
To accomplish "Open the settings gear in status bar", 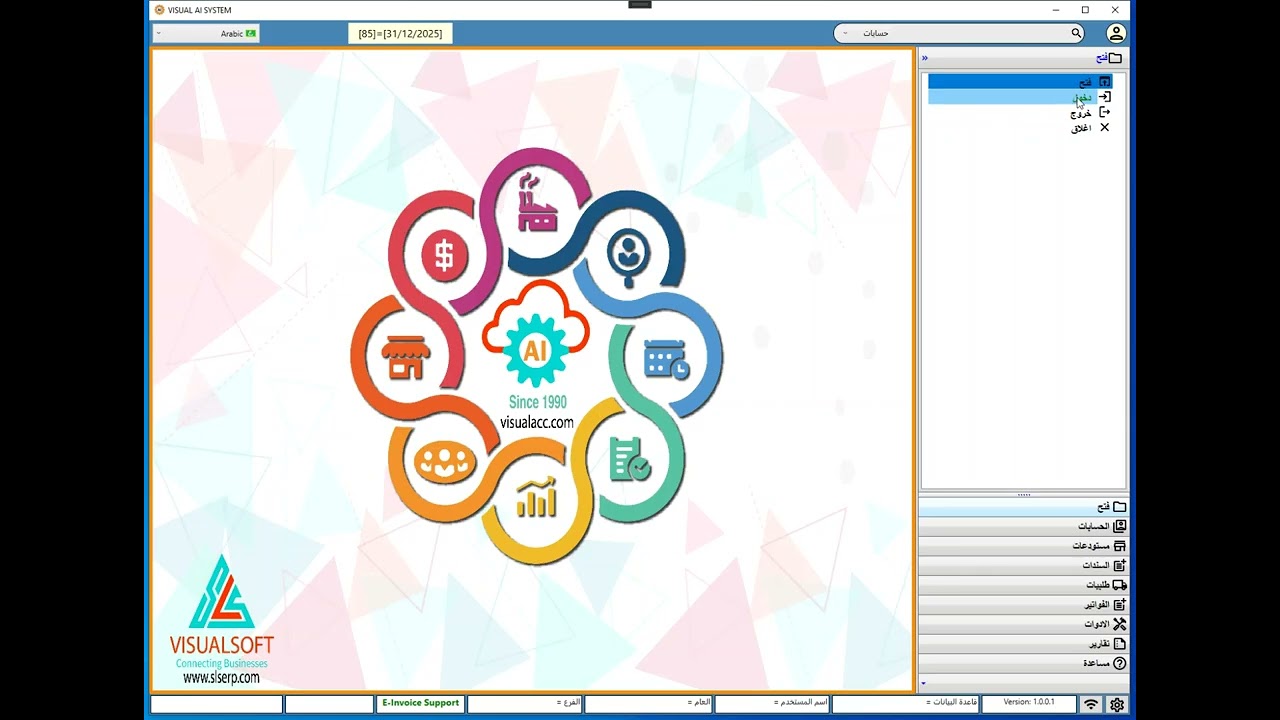I will [1117, 705].
